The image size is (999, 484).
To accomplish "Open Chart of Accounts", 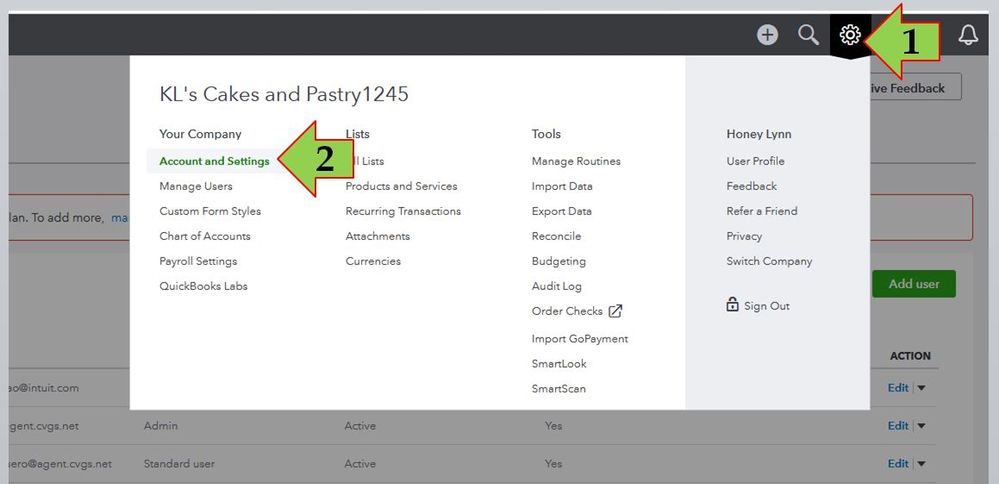I will pos(205,236).
